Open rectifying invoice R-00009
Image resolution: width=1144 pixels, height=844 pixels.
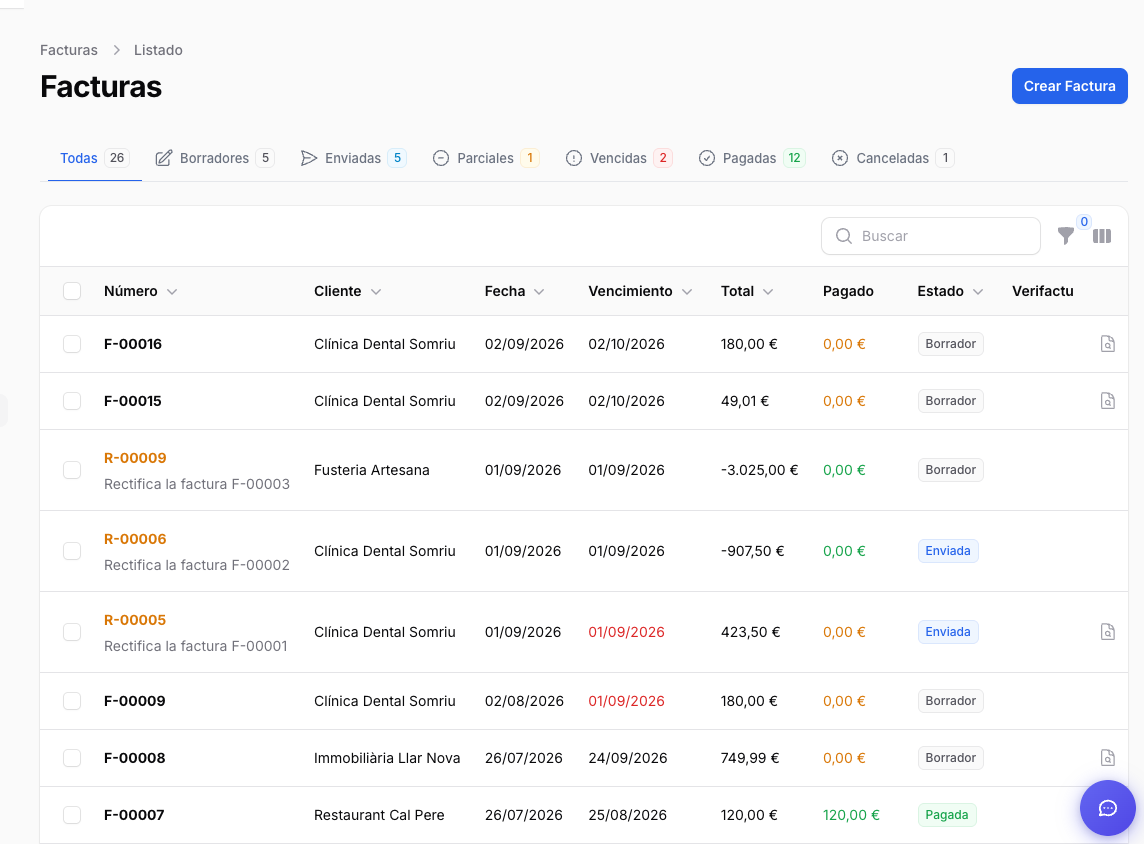pos(135,457)
